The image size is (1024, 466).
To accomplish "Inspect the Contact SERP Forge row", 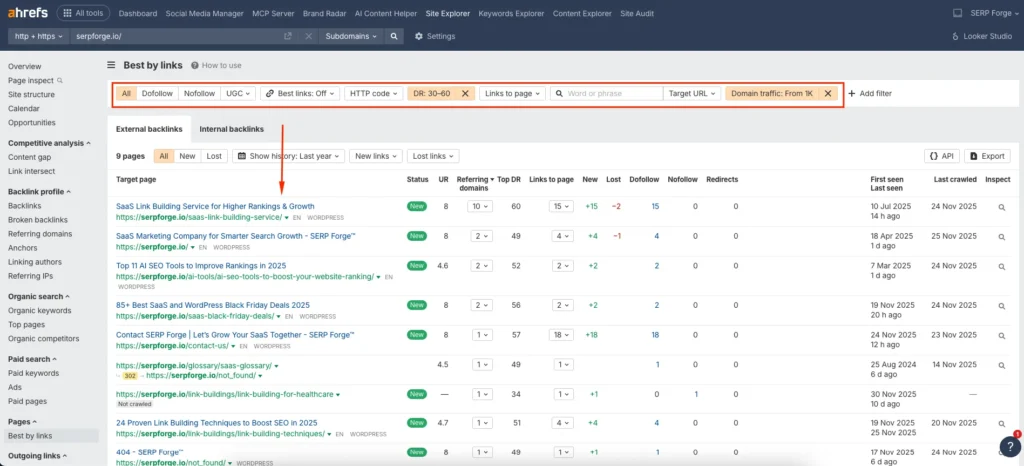I will 1002,335.
